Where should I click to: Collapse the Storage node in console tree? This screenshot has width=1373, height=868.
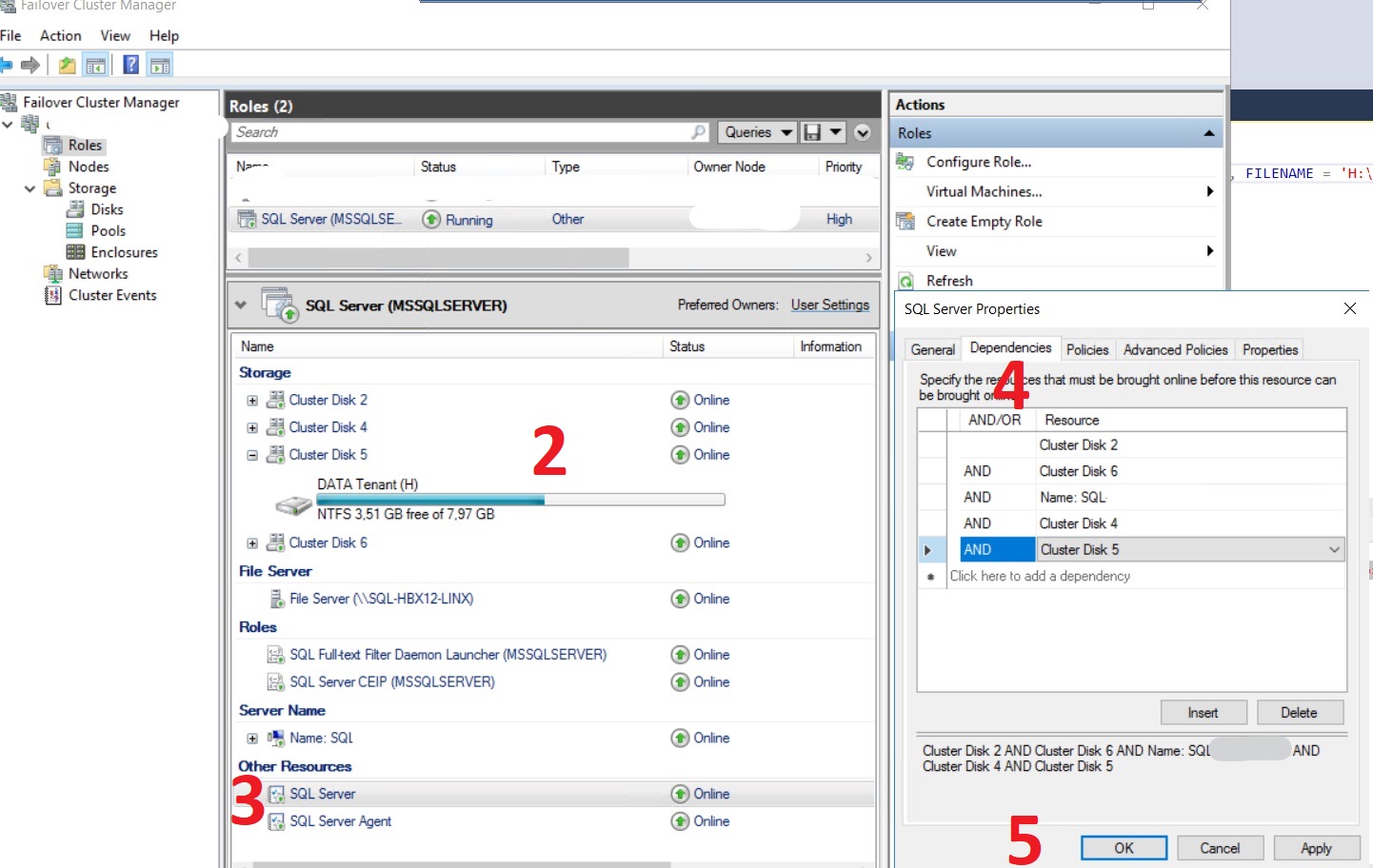[30, 188]
